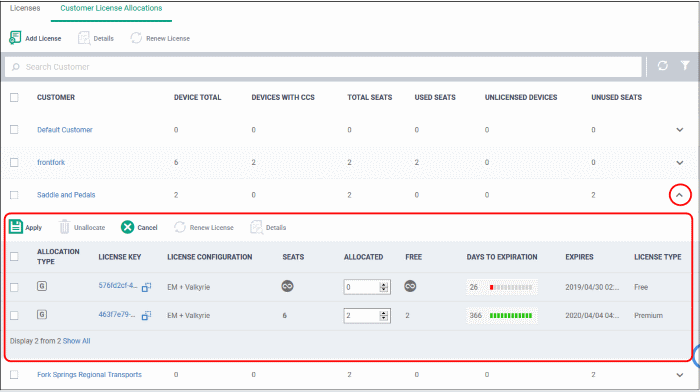Click the Premium license type cell
The height and width of the screenshot is (392, 700).
[648, 316]
